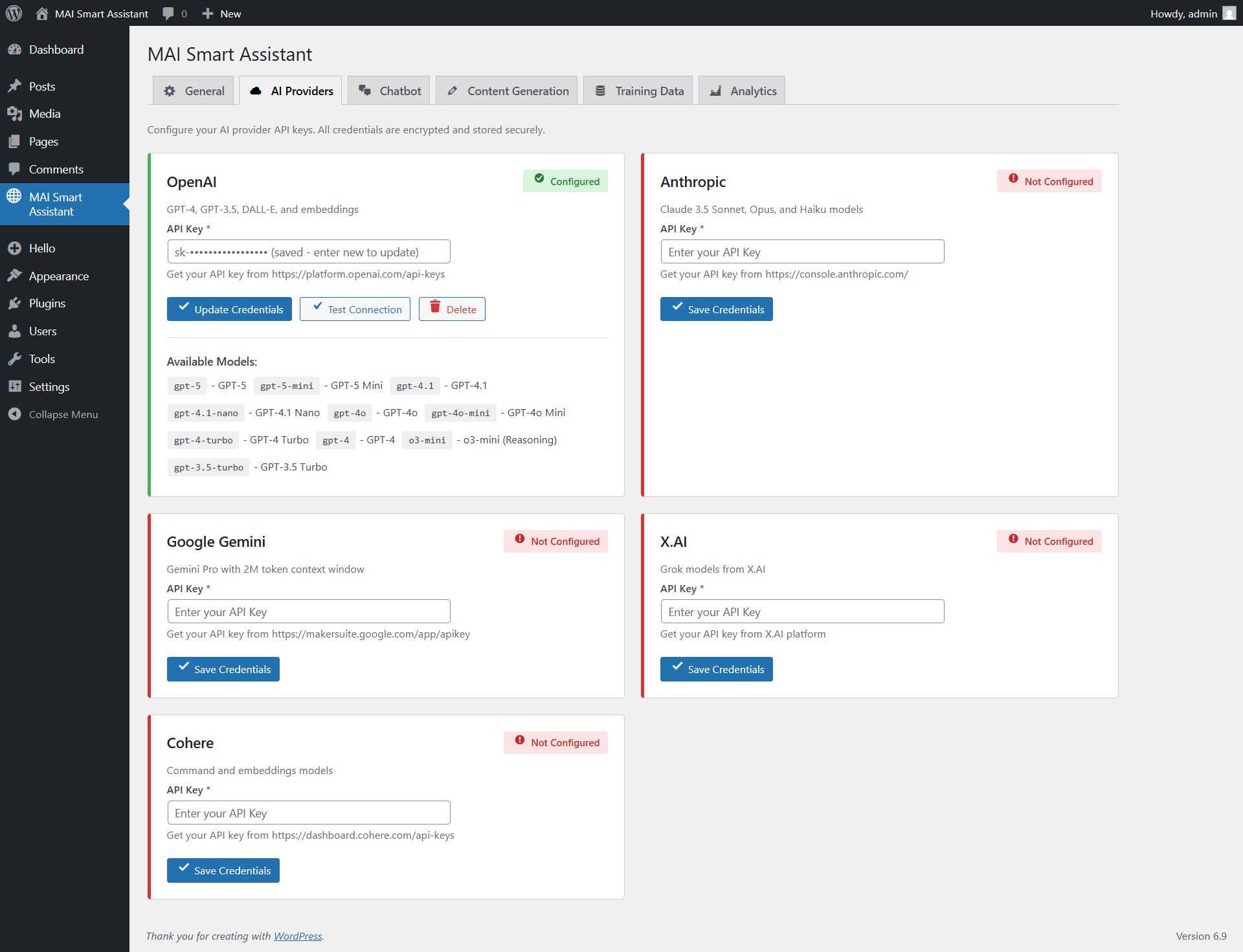Viewport: 1243px width, 952px height.
Task: Open the Training Data tab
Action: (638, 91)
